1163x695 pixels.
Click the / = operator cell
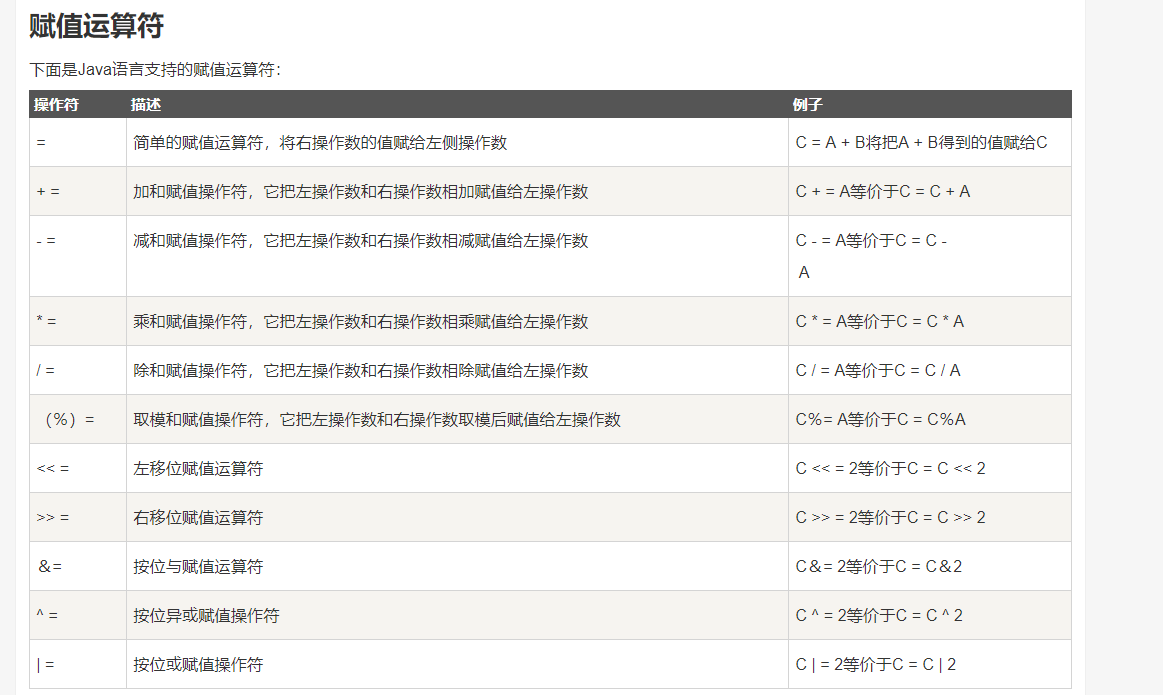coord(45,371)
